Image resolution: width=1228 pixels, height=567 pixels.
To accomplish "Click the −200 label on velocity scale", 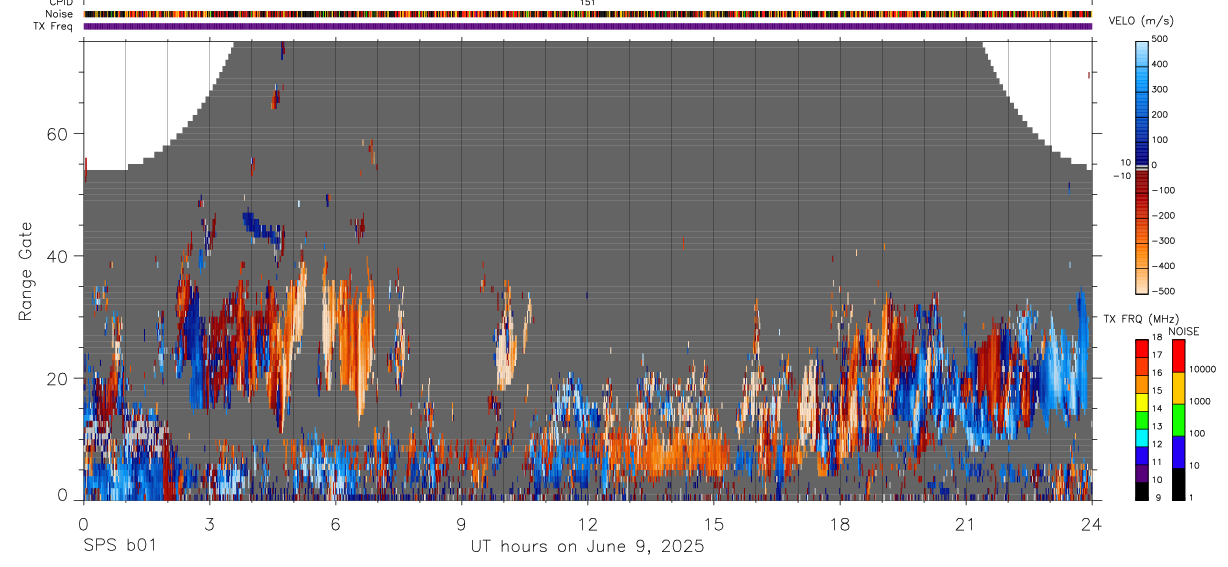I will [x=1165, y=215].
